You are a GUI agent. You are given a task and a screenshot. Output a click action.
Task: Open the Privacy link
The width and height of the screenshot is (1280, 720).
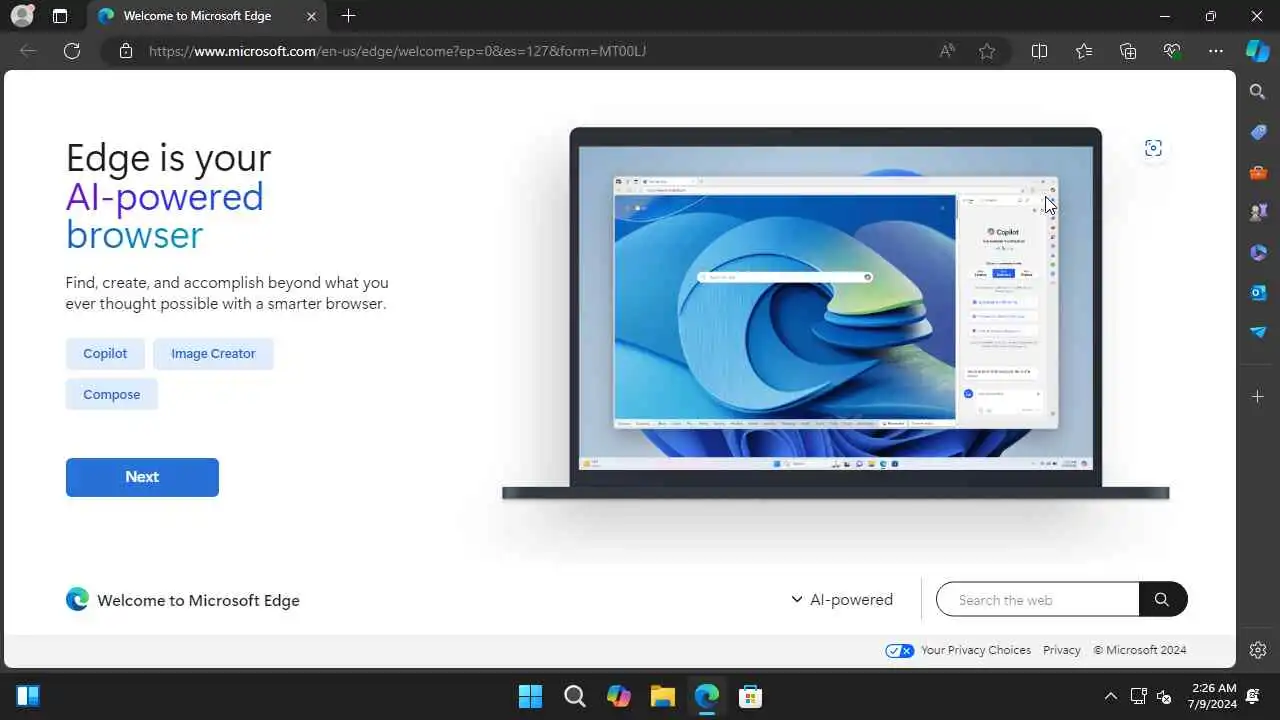pos(1061,650)
